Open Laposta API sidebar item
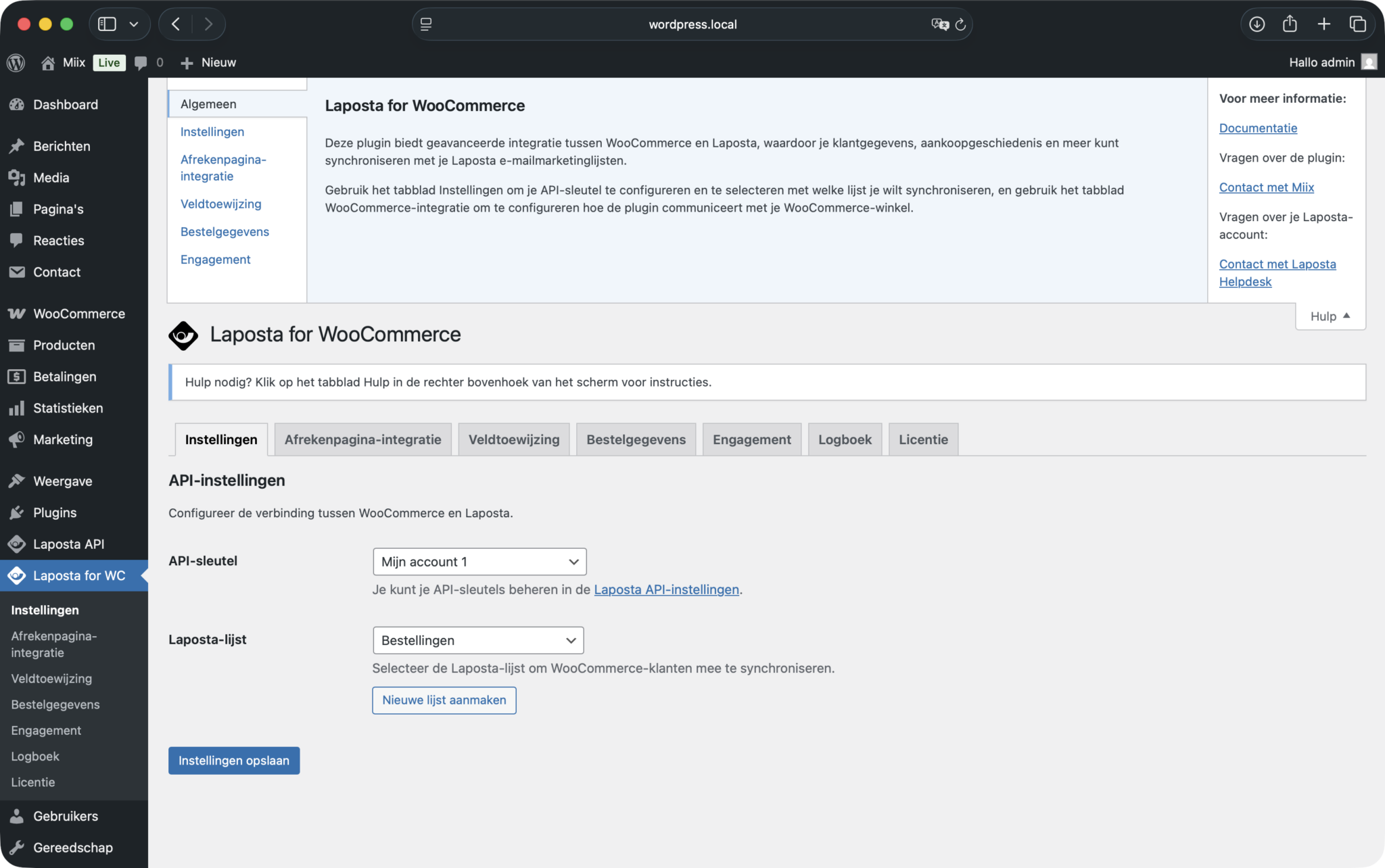 pos(68,544)
